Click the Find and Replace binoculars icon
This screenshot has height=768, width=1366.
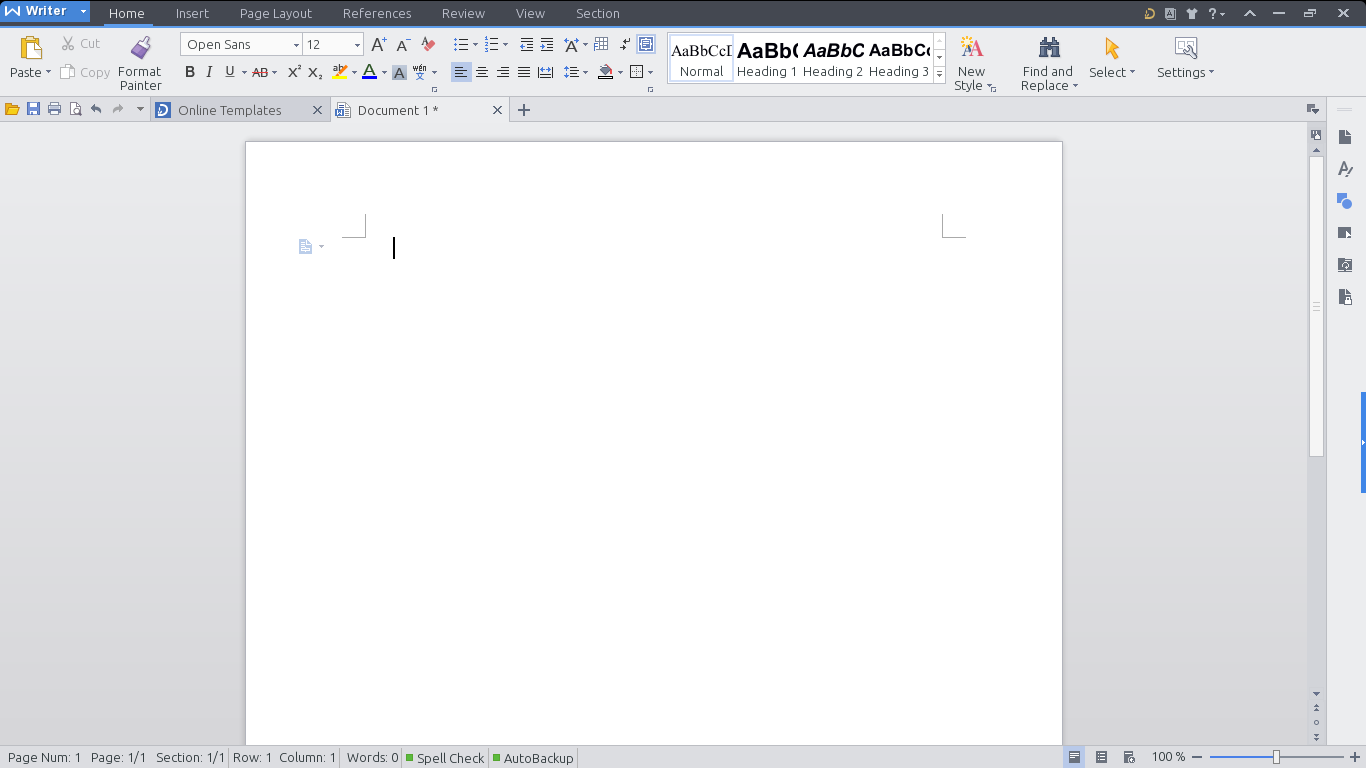(1049, 48)
